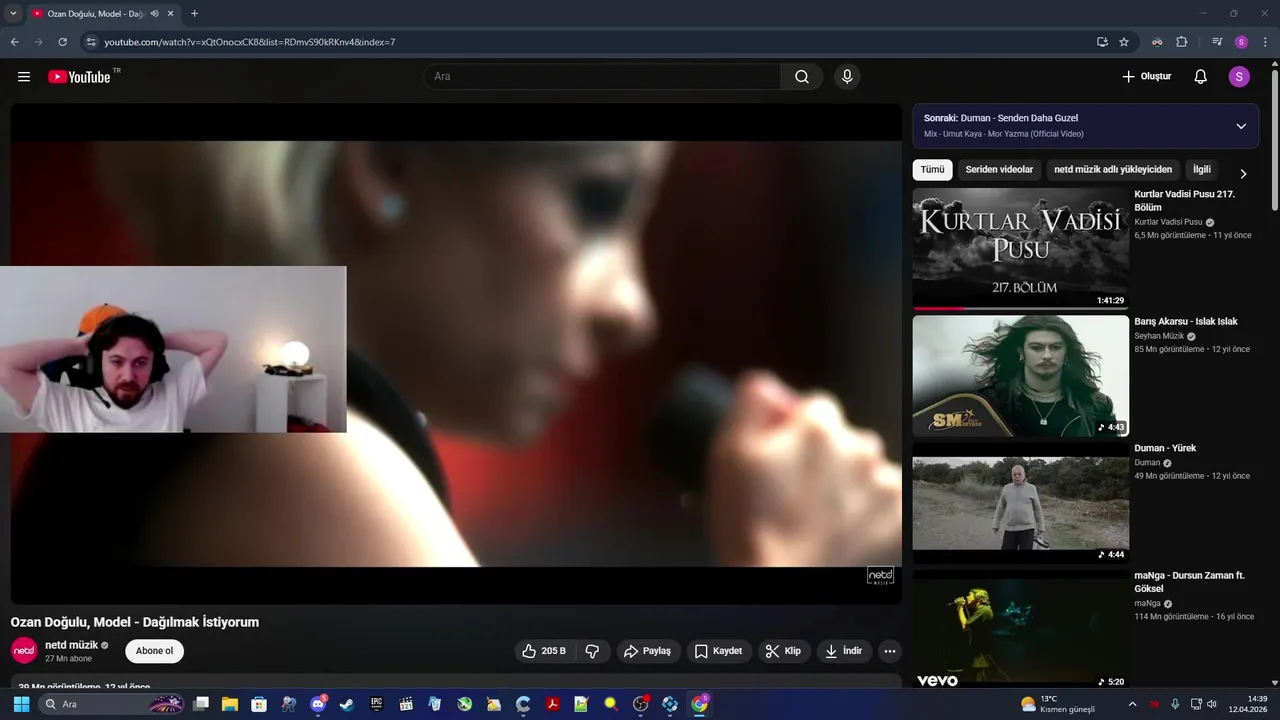Open Chrome extensions puzzle icon
Viewport: 1280px width, 720px height.
1181,42
